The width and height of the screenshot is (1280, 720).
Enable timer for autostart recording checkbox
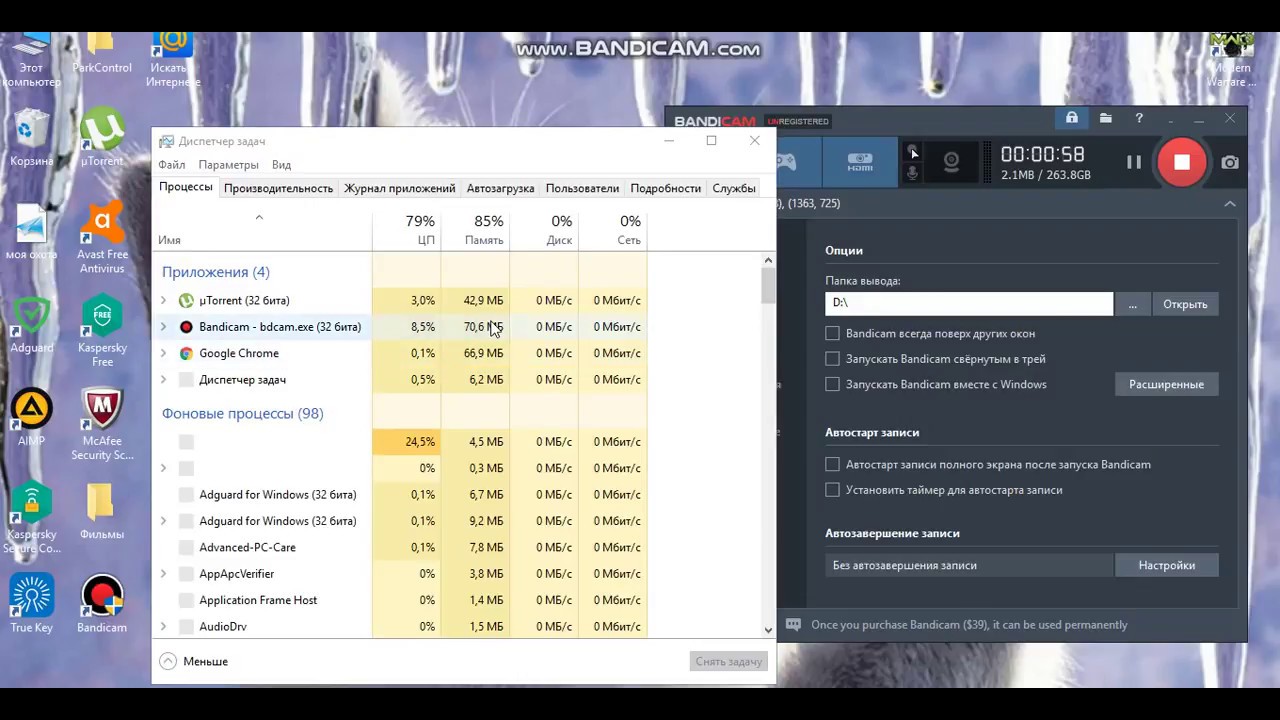832,490
